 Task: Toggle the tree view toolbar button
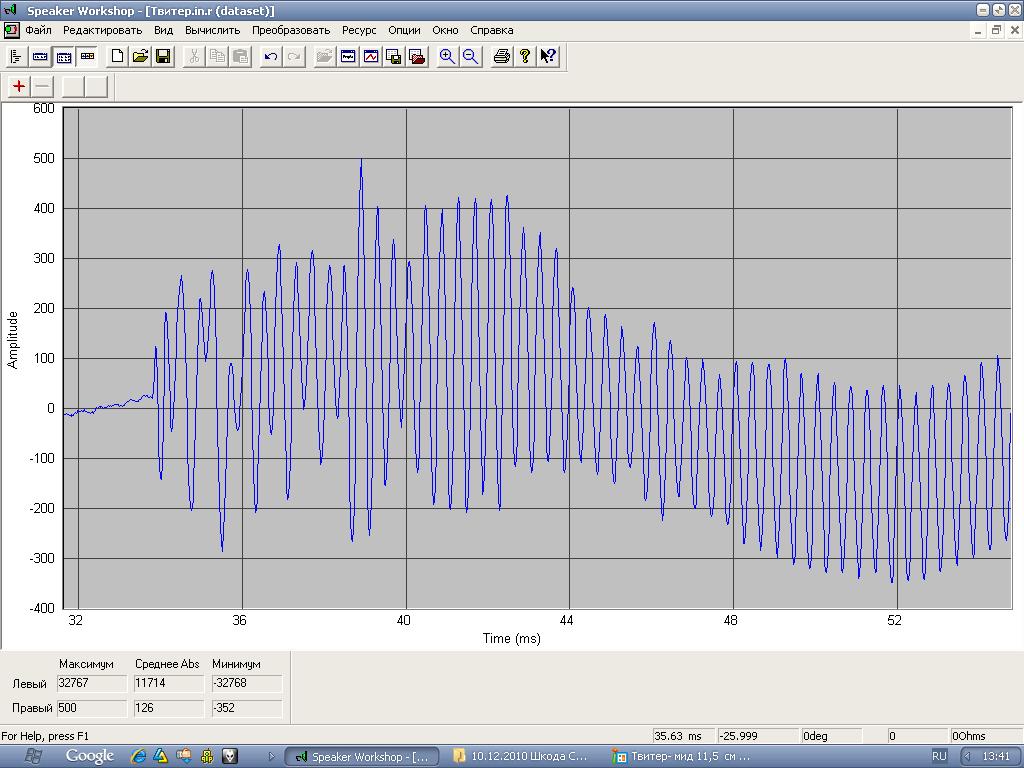(16, 57)
